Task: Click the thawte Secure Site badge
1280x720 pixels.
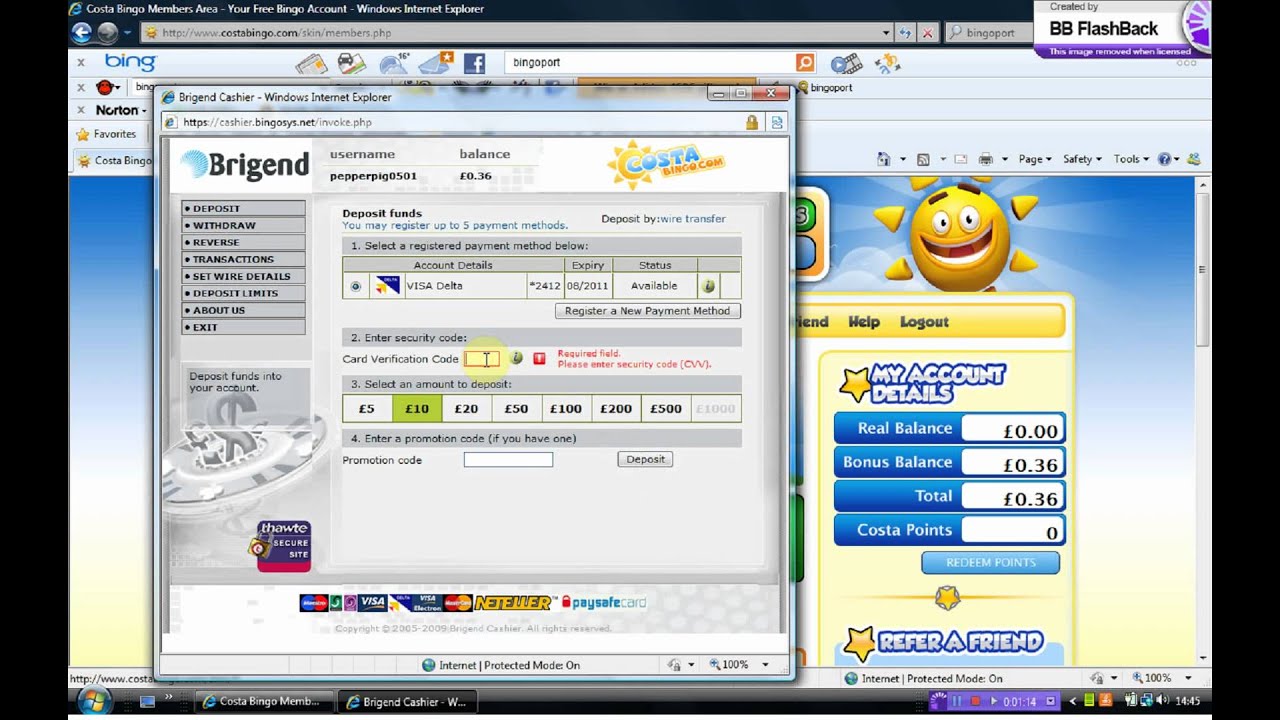Action: 282,546
